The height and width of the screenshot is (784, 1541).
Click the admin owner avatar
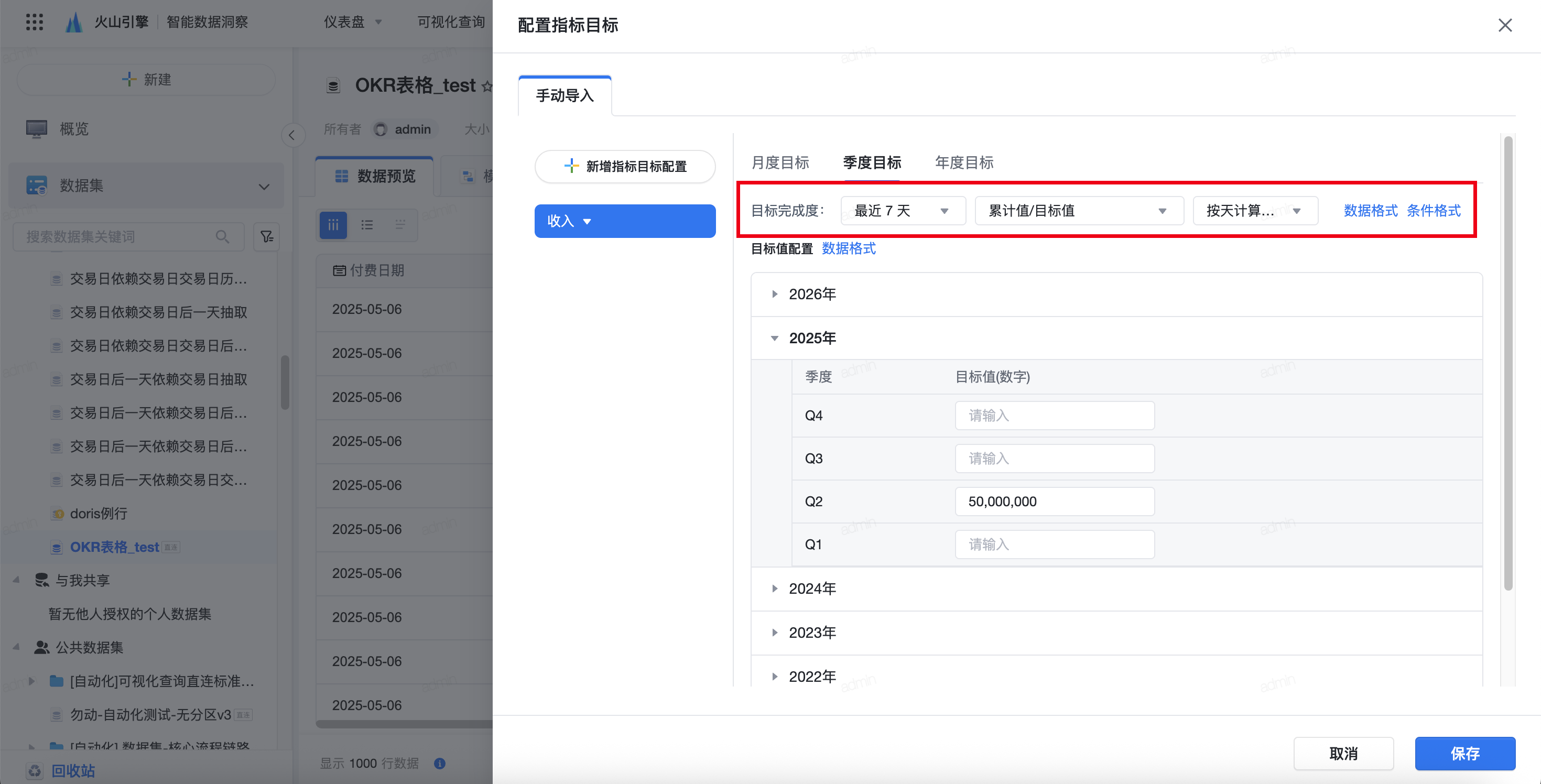pos(381,129)
